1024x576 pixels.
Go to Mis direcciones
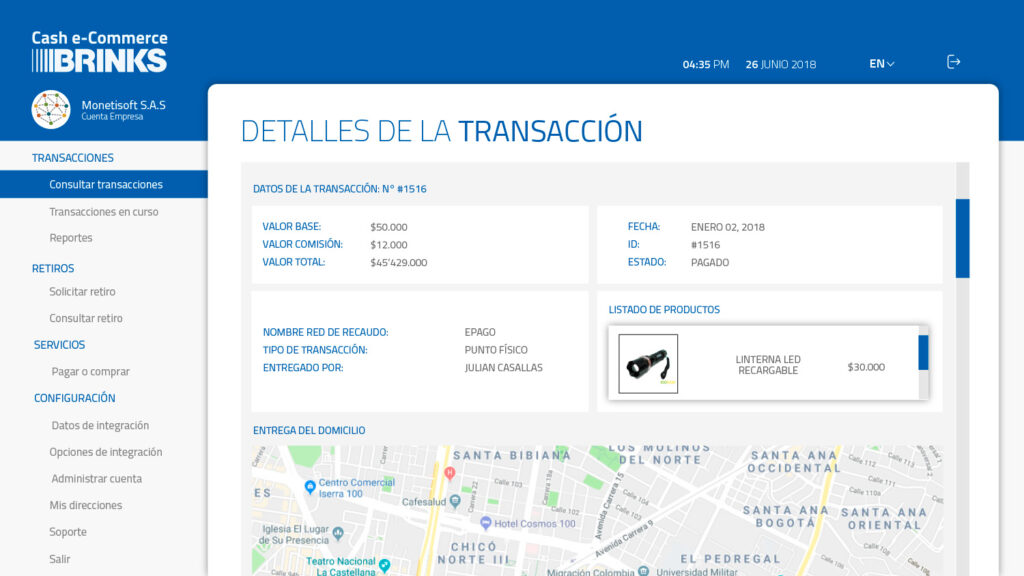coord(85,505)
